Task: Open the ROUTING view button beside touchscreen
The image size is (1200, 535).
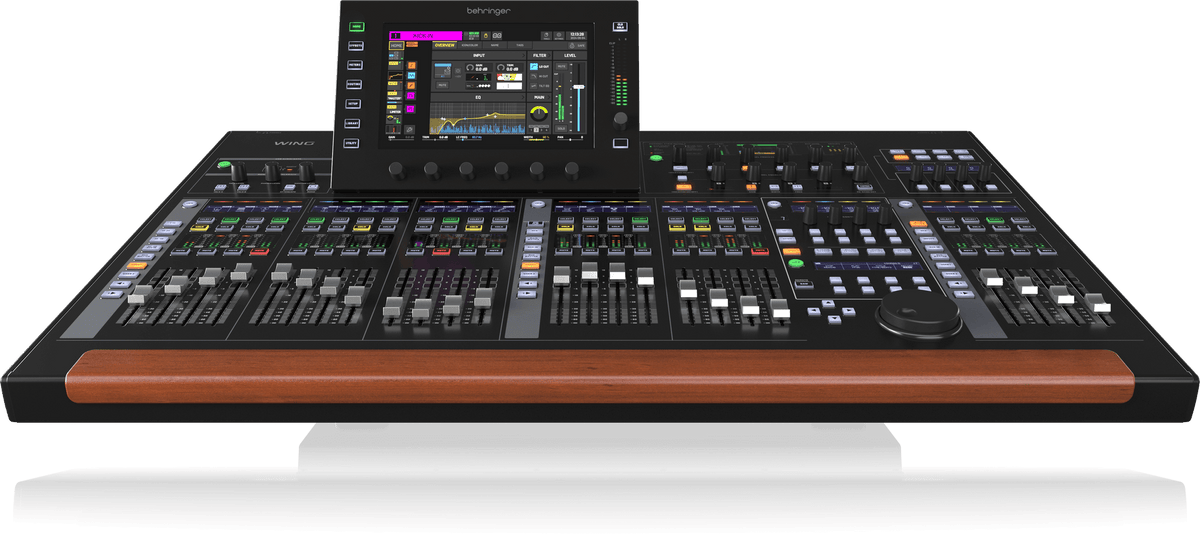Action: point(354,85)
